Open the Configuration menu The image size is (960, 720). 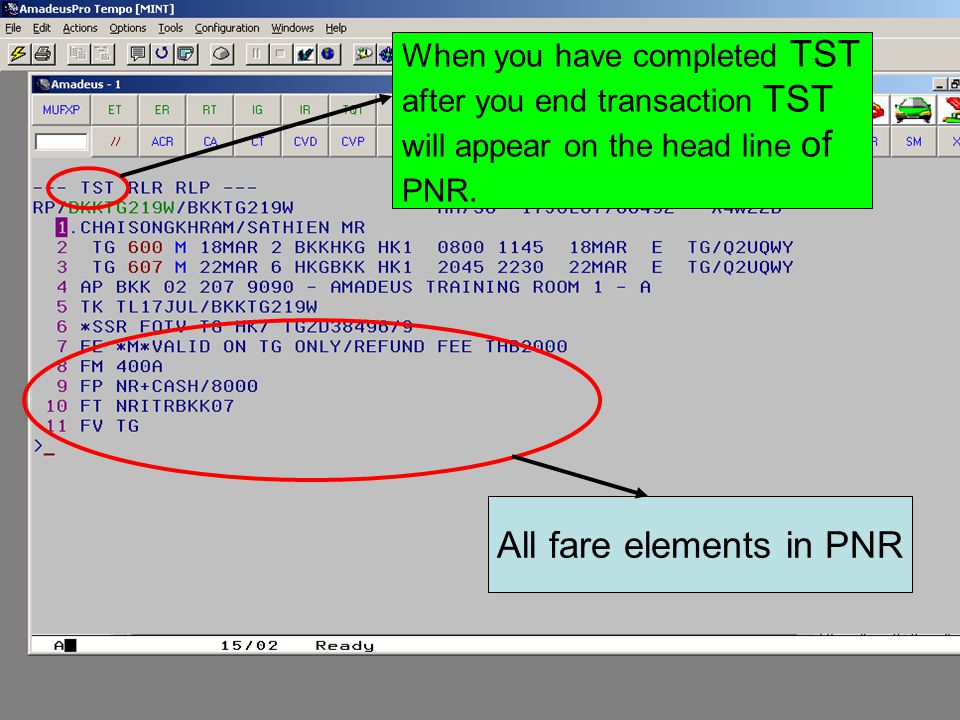[x=227, y=28]
